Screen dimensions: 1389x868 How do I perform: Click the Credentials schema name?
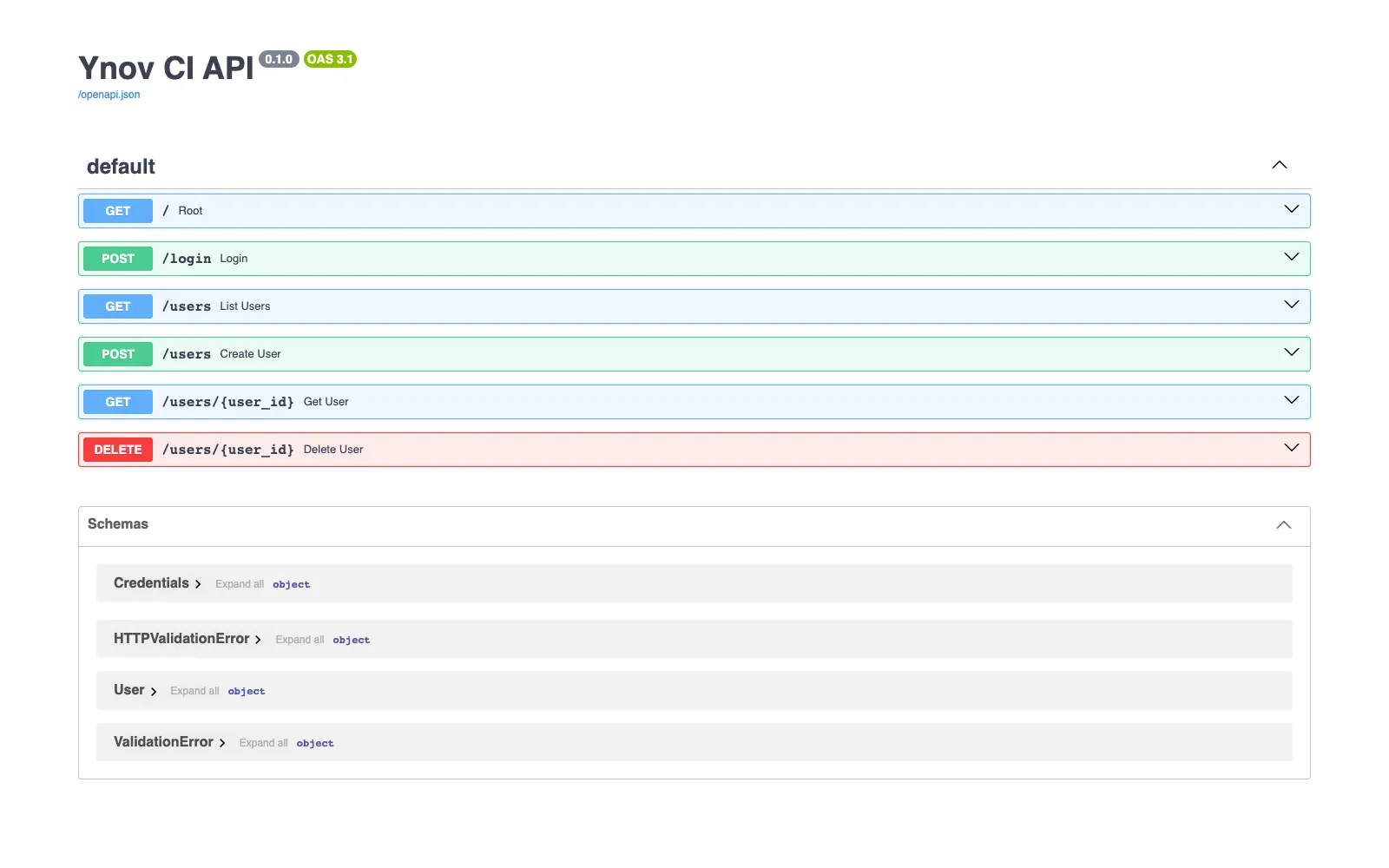click(151, 583)
